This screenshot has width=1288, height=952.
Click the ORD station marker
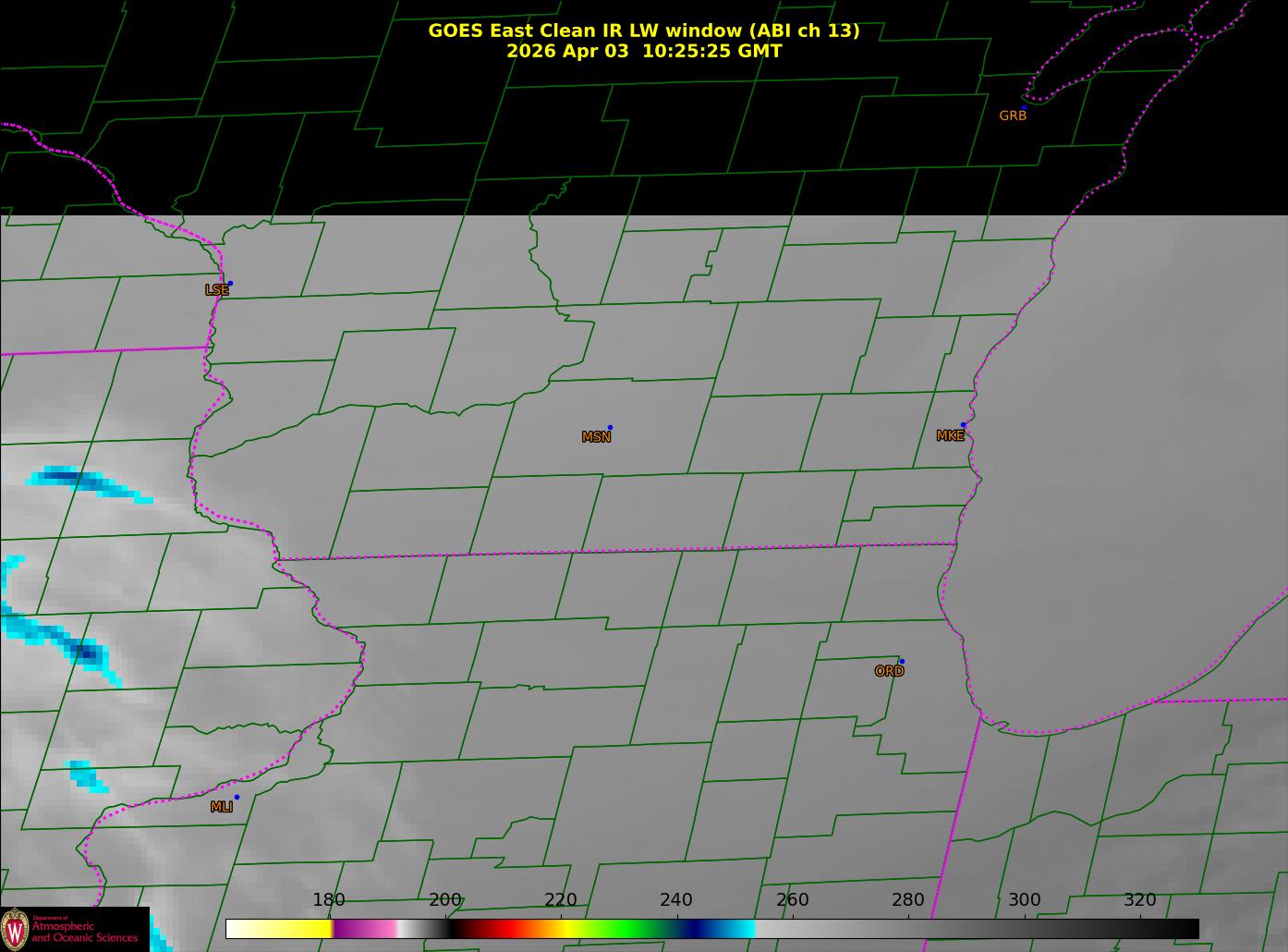pyautogui.click(x=901, y=662)
